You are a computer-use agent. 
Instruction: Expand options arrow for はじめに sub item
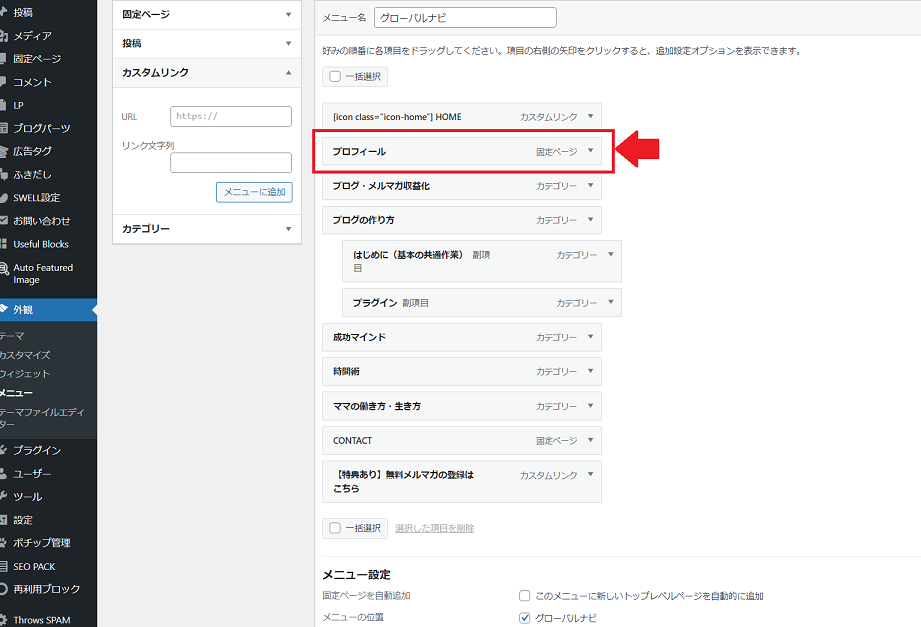coord(611,254)
